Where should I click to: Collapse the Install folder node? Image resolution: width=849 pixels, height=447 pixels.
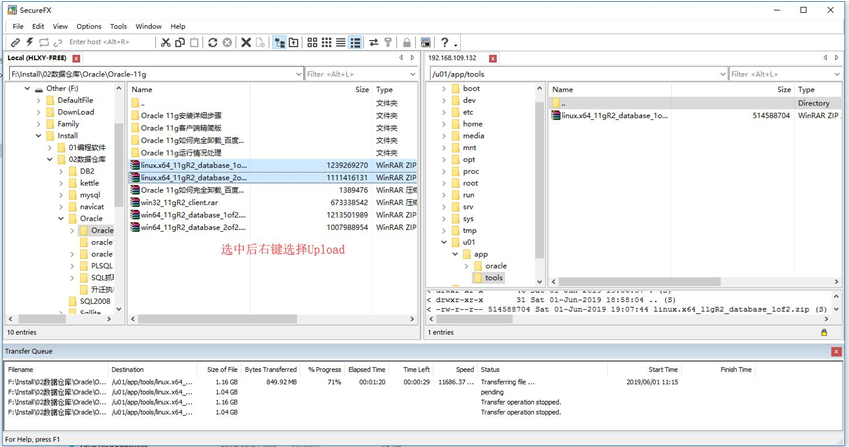tap(38, 136)
